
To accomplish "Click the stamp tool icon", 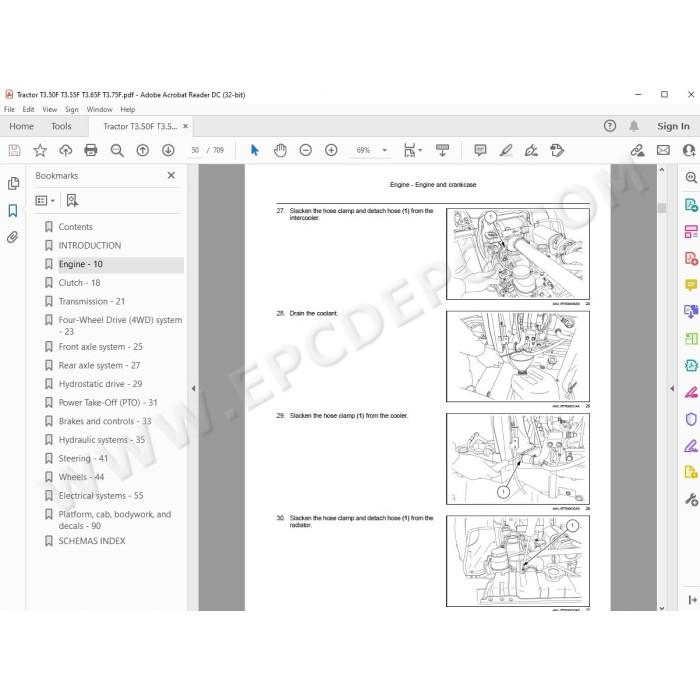I will 557,150.
